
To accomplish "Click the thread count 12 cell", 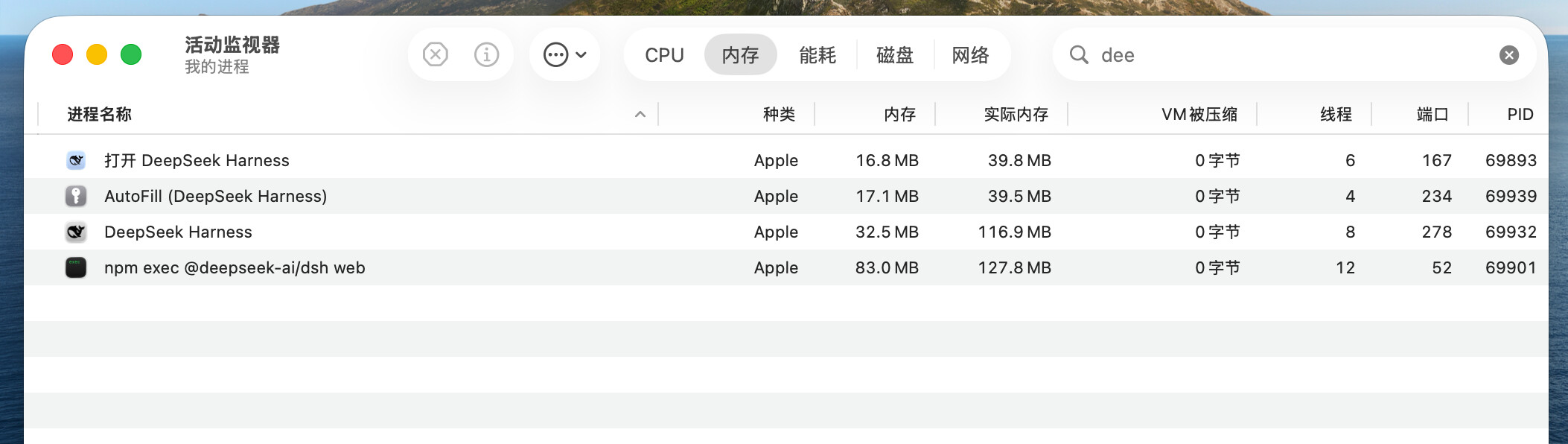I will [x=1345, y=267].
